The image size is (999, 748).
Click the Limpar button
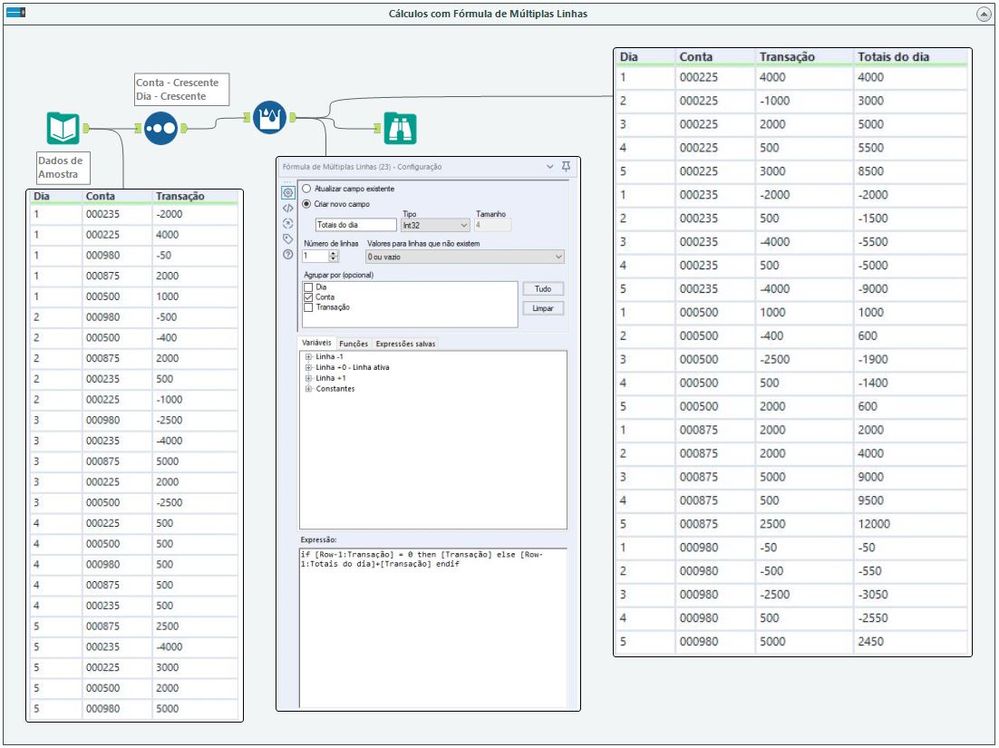tap(543, 309)
